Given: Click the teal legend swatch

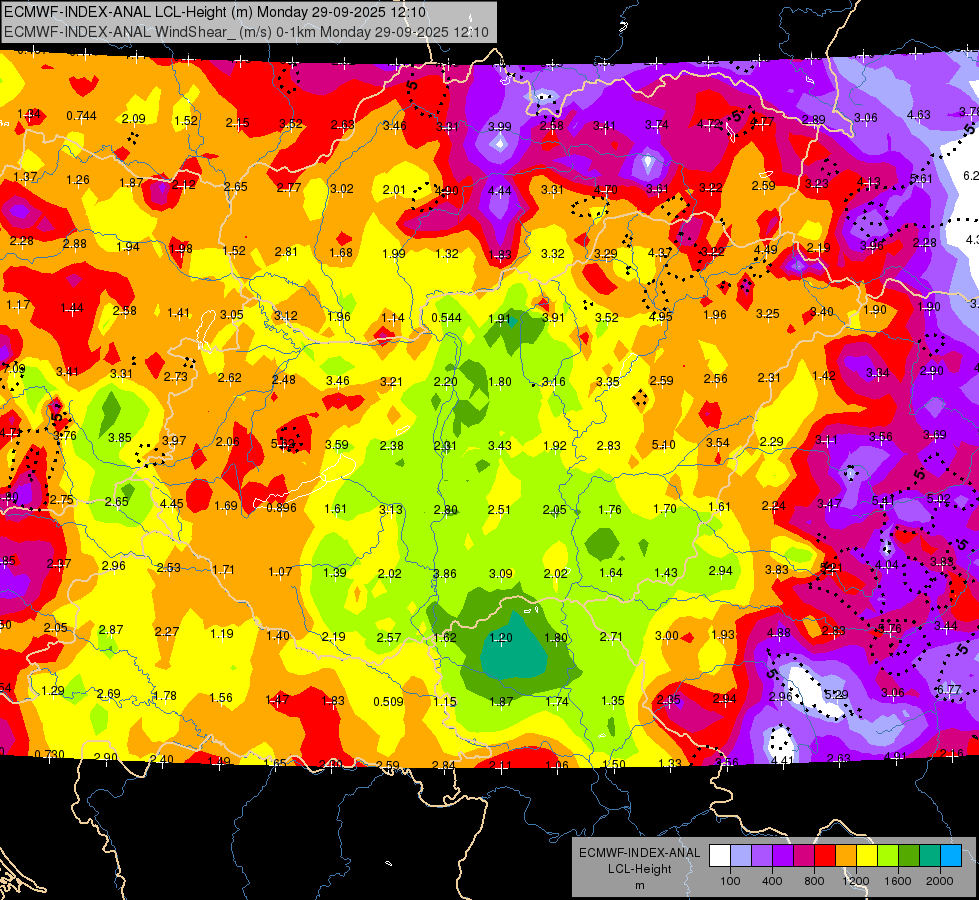Looking at the screenshot, I should point(930,856).
